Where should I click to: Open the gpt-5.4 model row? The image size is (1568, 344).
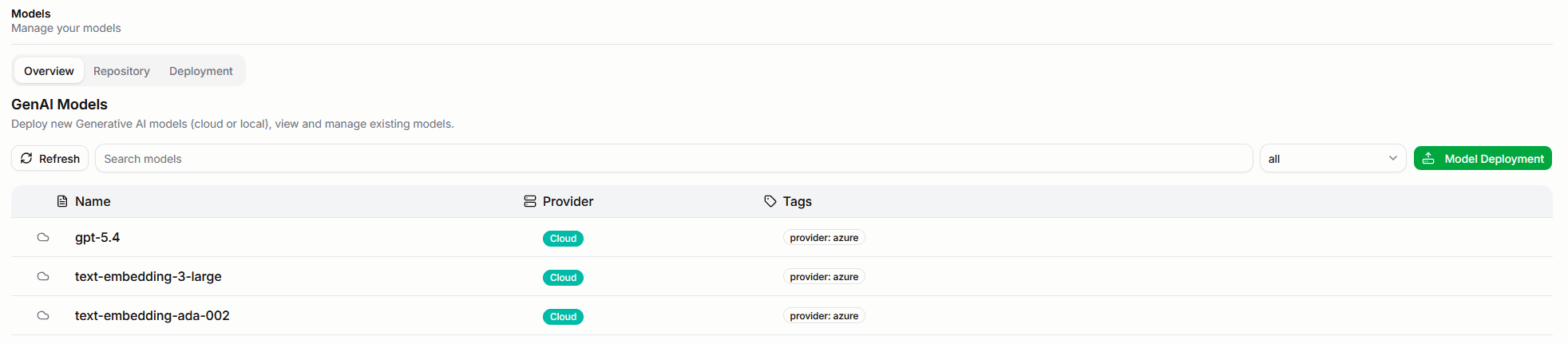[x=782, y=237]
